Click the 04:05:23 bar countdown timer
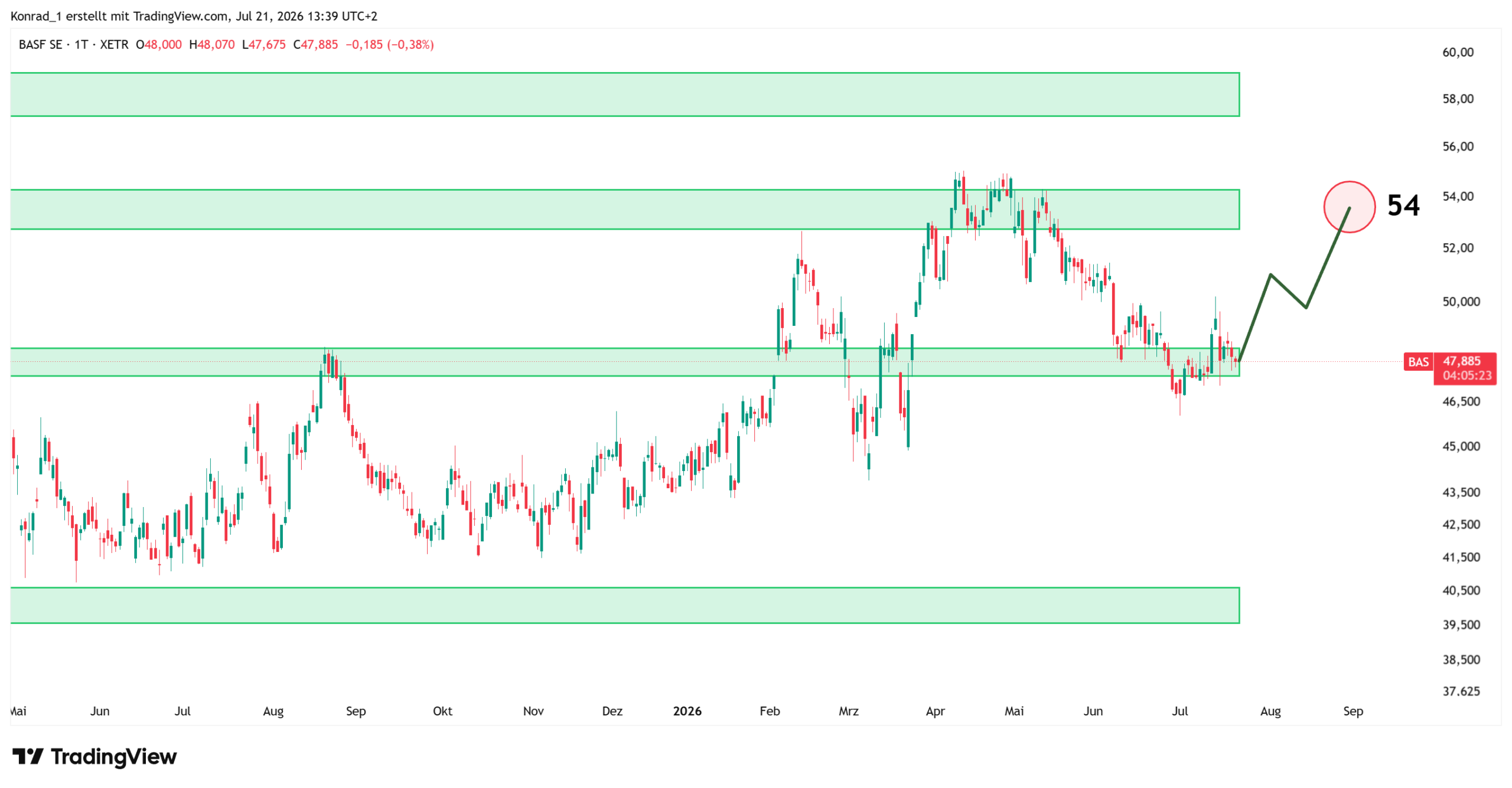This screenshot has height=788, width=1512. (x=1467, y=375)
